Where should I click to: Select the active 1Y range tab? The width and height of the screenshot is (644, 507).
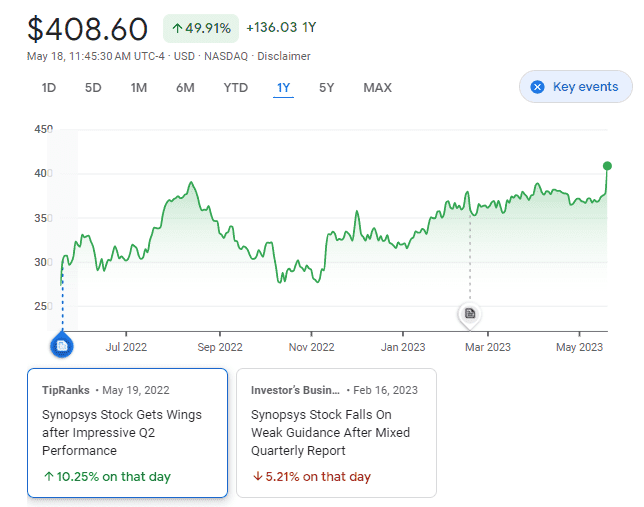(283, 88)
